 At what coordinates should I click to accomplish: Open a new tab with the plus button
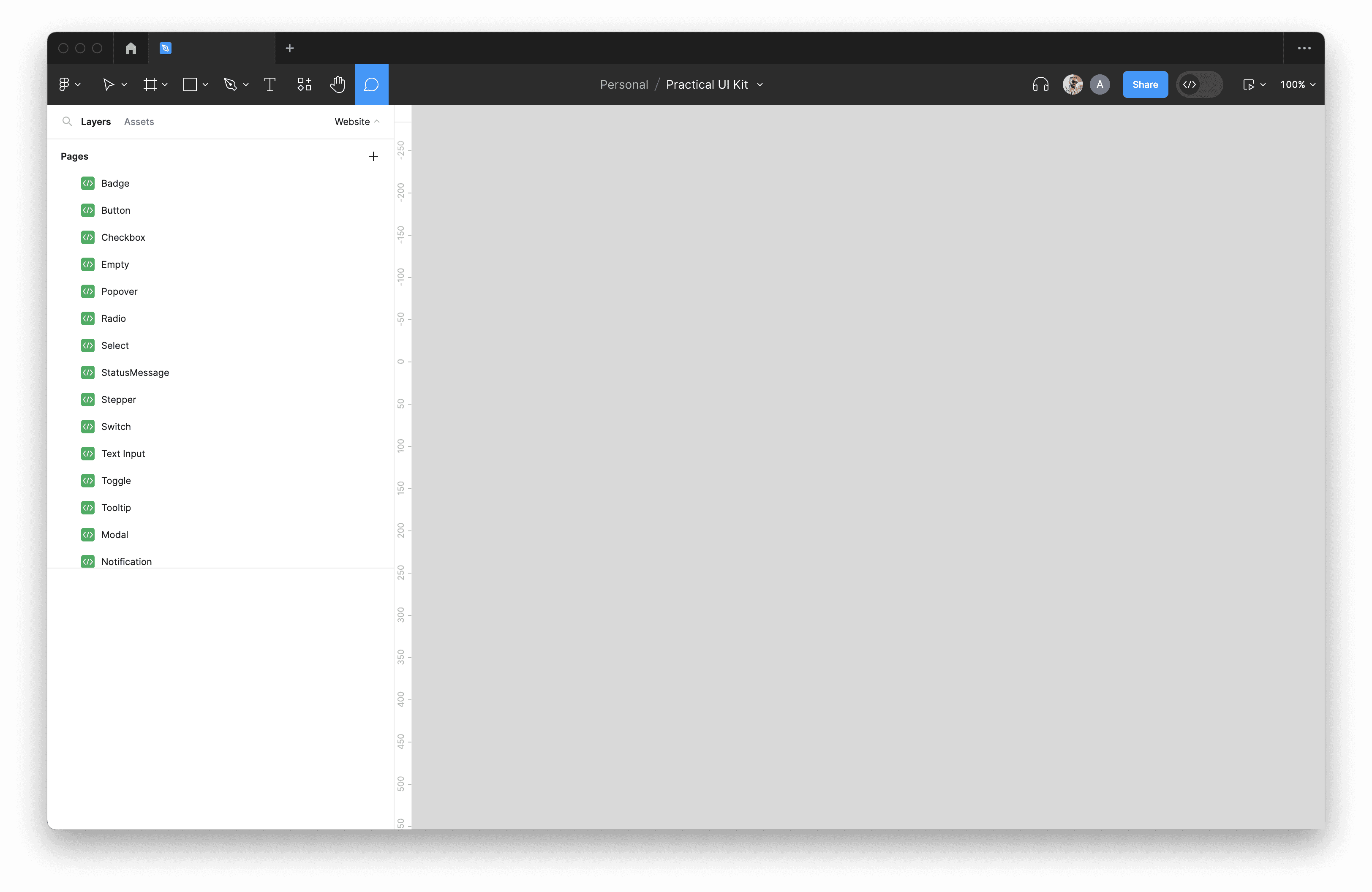click(289, 49)
